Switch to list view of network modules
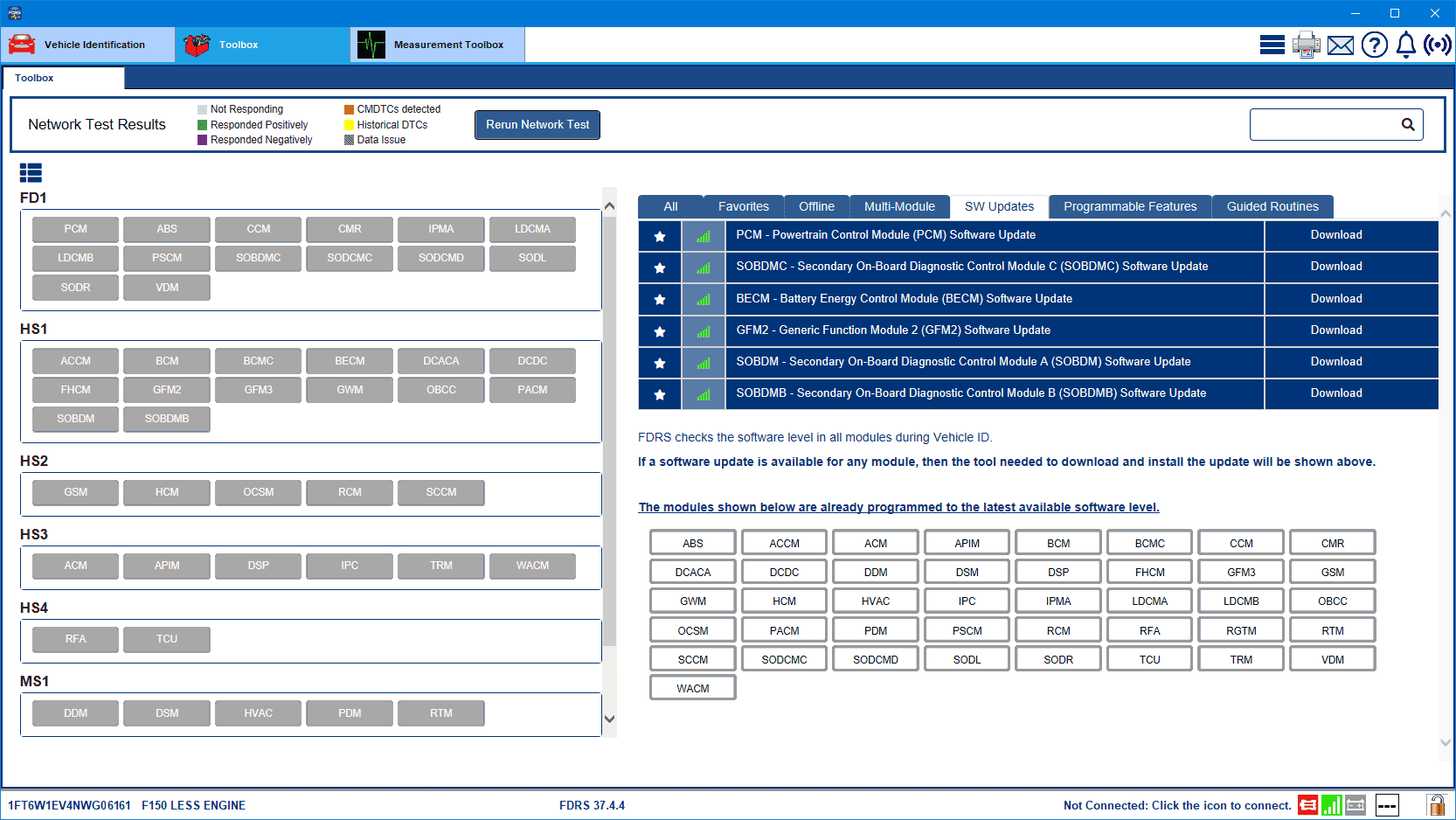The image size is (1456, 820). [31, 172]
